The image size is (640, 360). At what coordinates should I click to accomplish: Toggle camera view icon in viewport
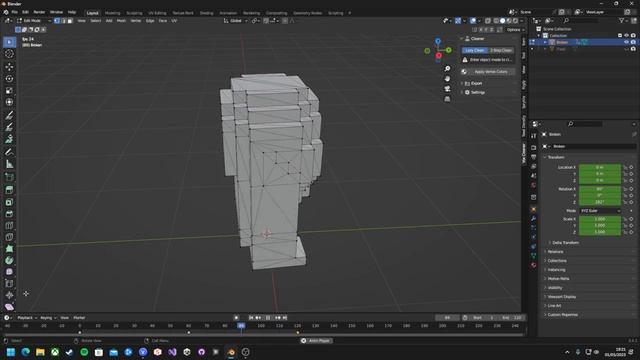pyautogui.click(x=447, y=89)
